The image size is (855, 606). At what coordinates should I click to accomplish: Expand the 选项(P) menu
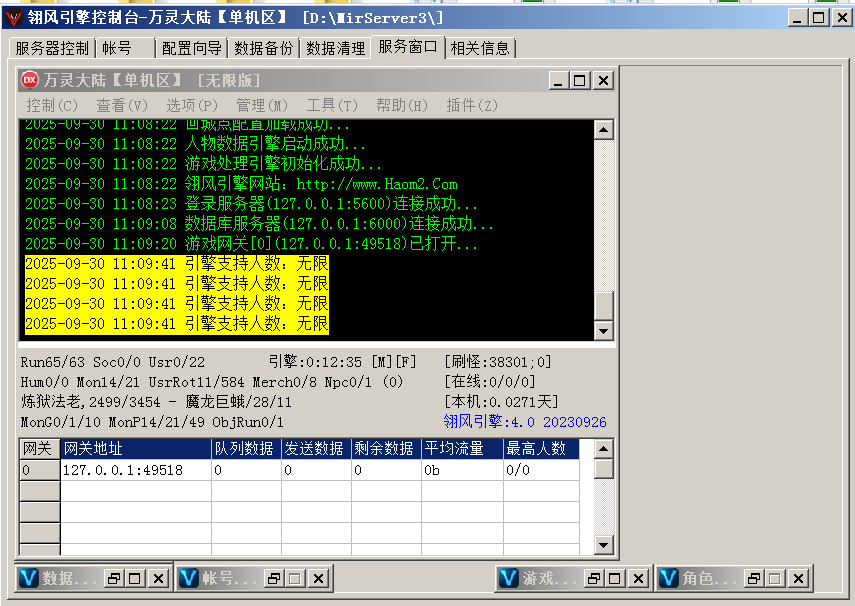pyautogui.click(x=191, y=105)
